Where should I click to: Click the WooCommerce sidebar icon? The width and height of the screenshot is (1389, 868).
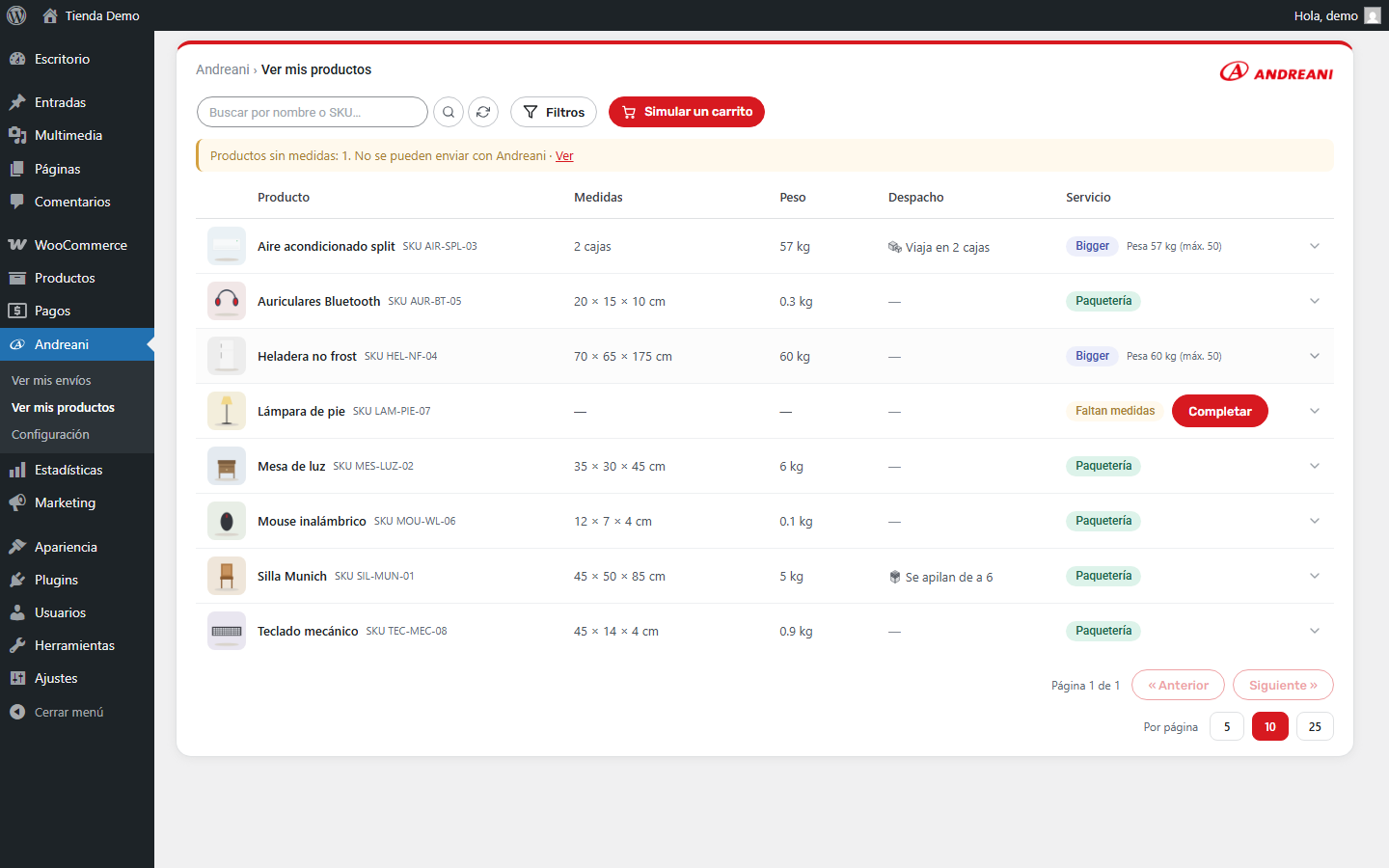point(17,245)
